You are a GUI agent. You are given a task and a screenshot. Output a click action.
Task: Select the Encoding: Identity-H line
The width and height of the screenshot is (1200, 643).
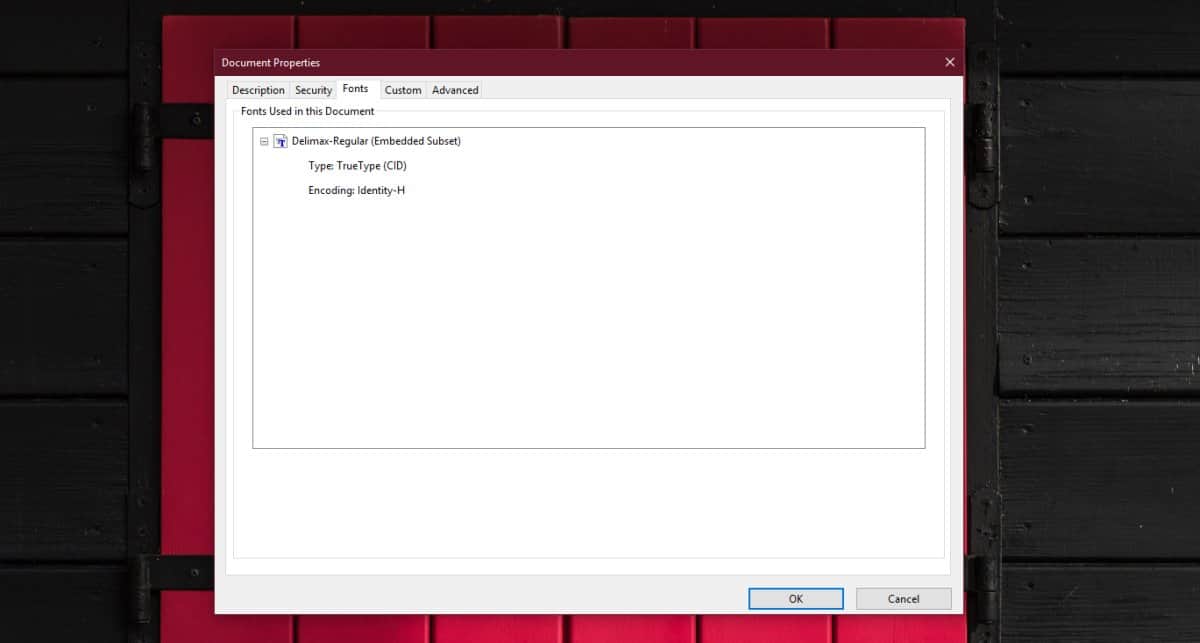coord(356,190)
